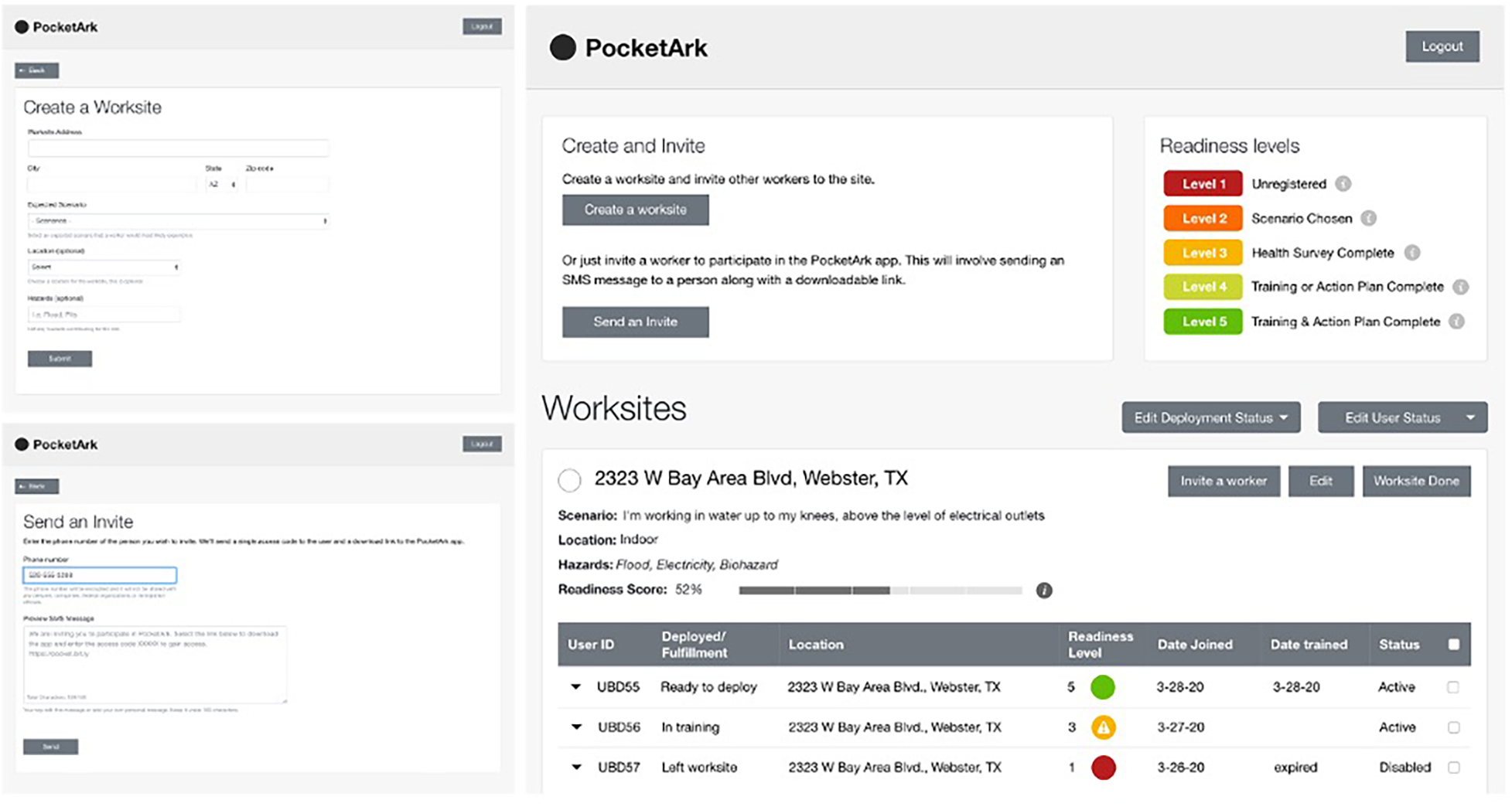Click info icon next to Readiness Score bar
1512x807 pixels.
(1043, 591)
